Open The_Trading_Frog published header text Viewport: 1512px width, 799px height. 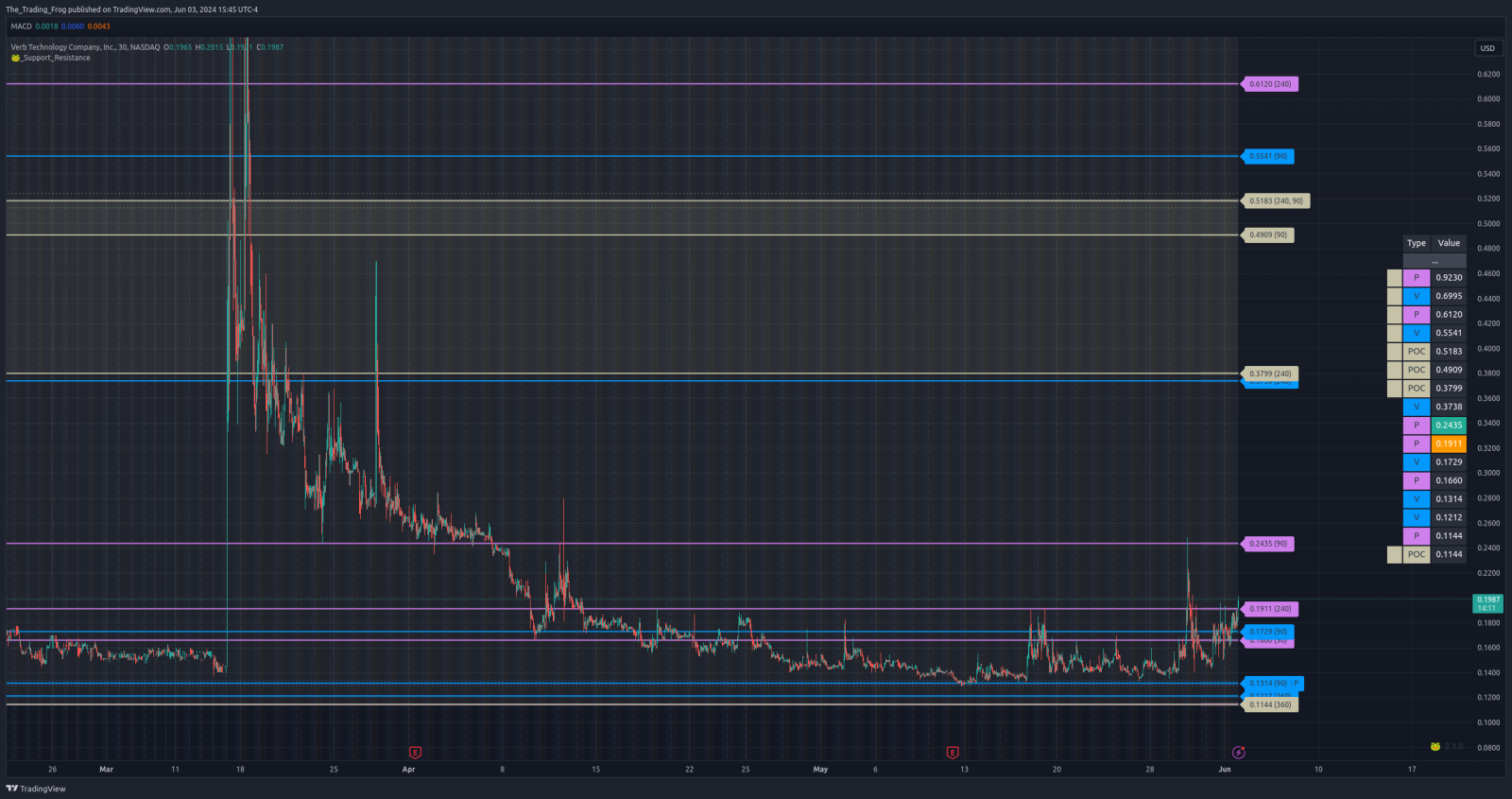tap(132, 9)
